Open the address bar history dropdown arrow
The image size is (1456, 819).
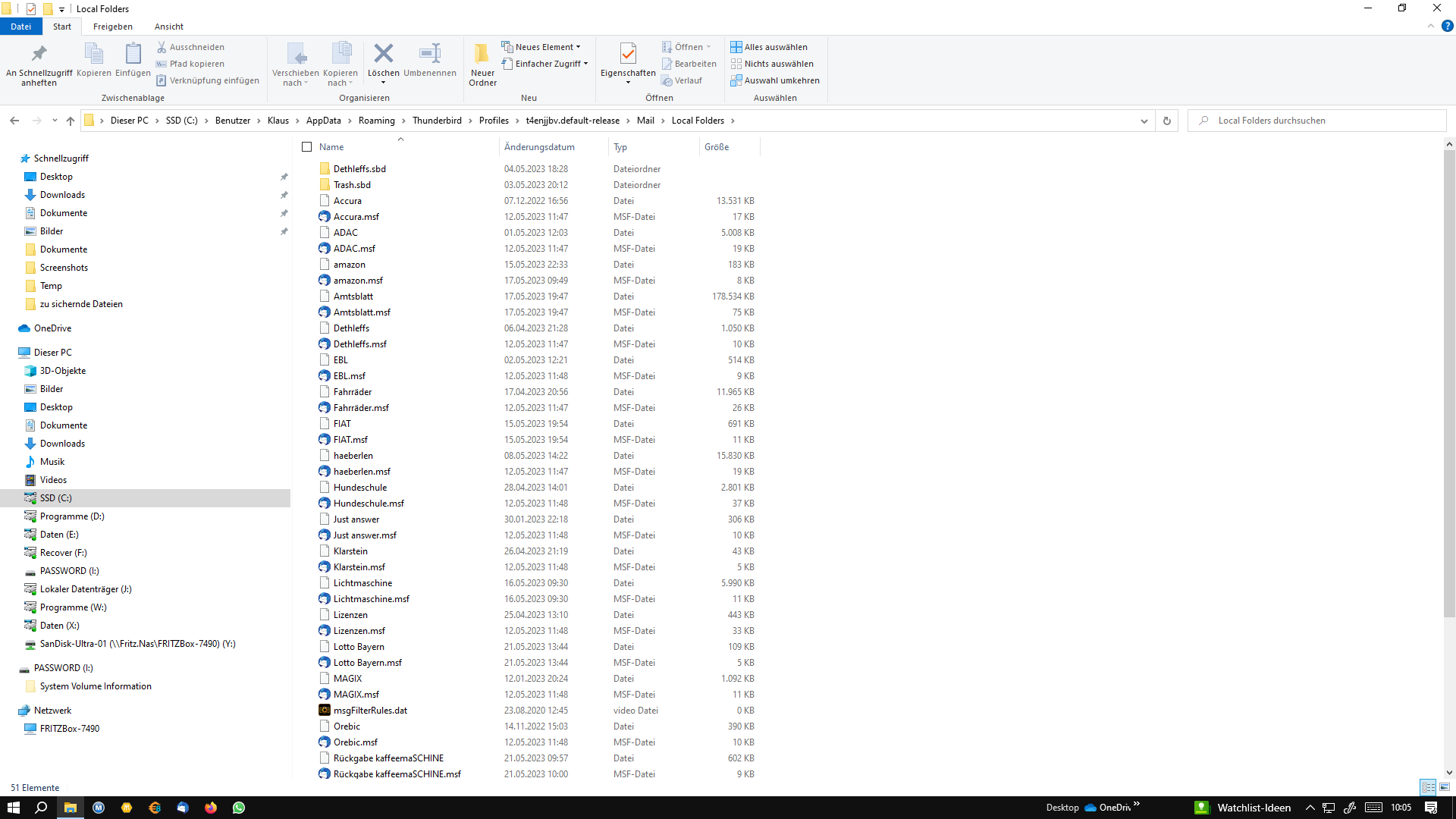coord(1144,121)
